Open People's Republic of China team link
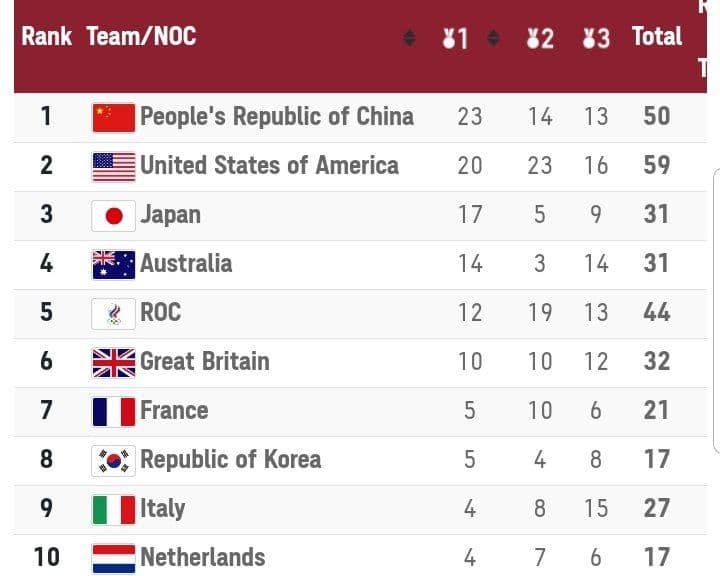The height and width of the screenshot is (576, 720). pyautogui.click(x=277, y=116)
